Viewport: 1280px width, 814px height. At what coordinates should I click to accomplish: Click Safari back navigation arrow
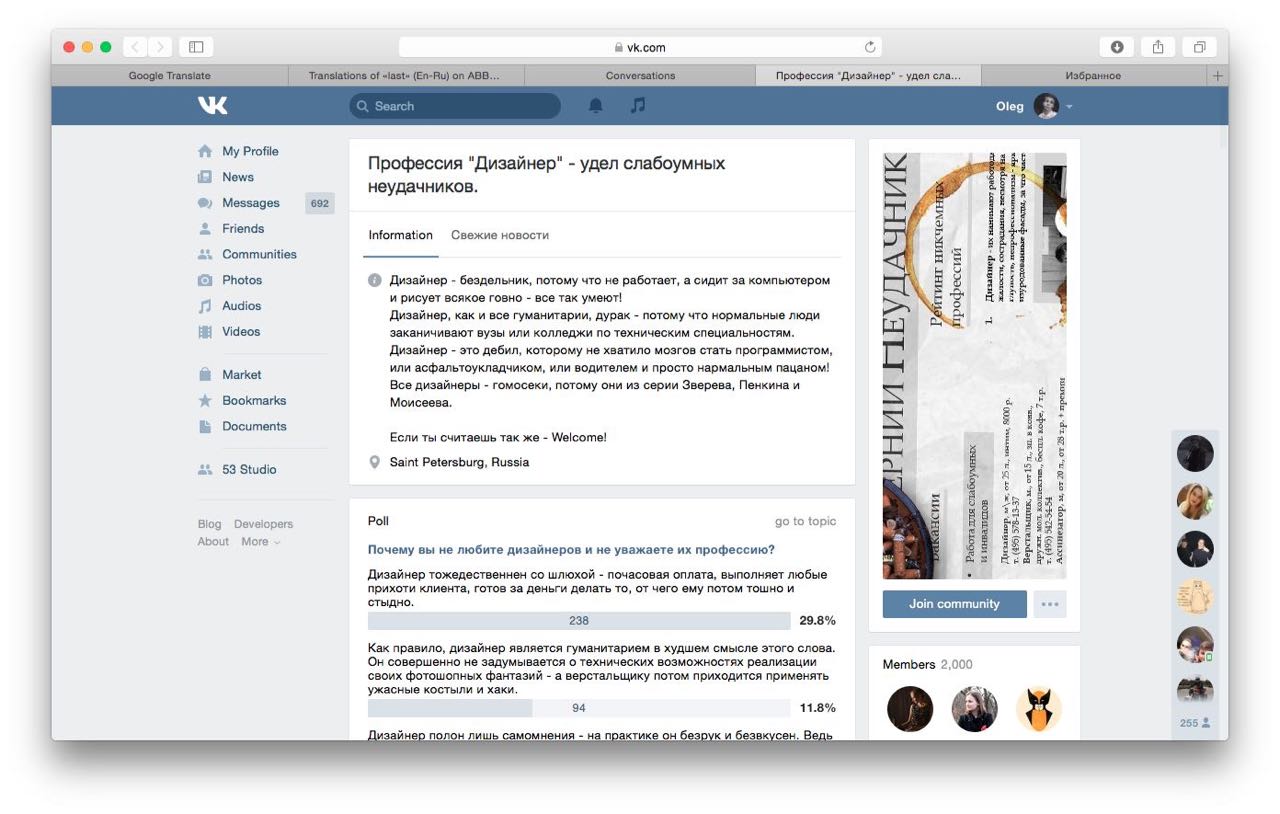[x=135, y=47]
